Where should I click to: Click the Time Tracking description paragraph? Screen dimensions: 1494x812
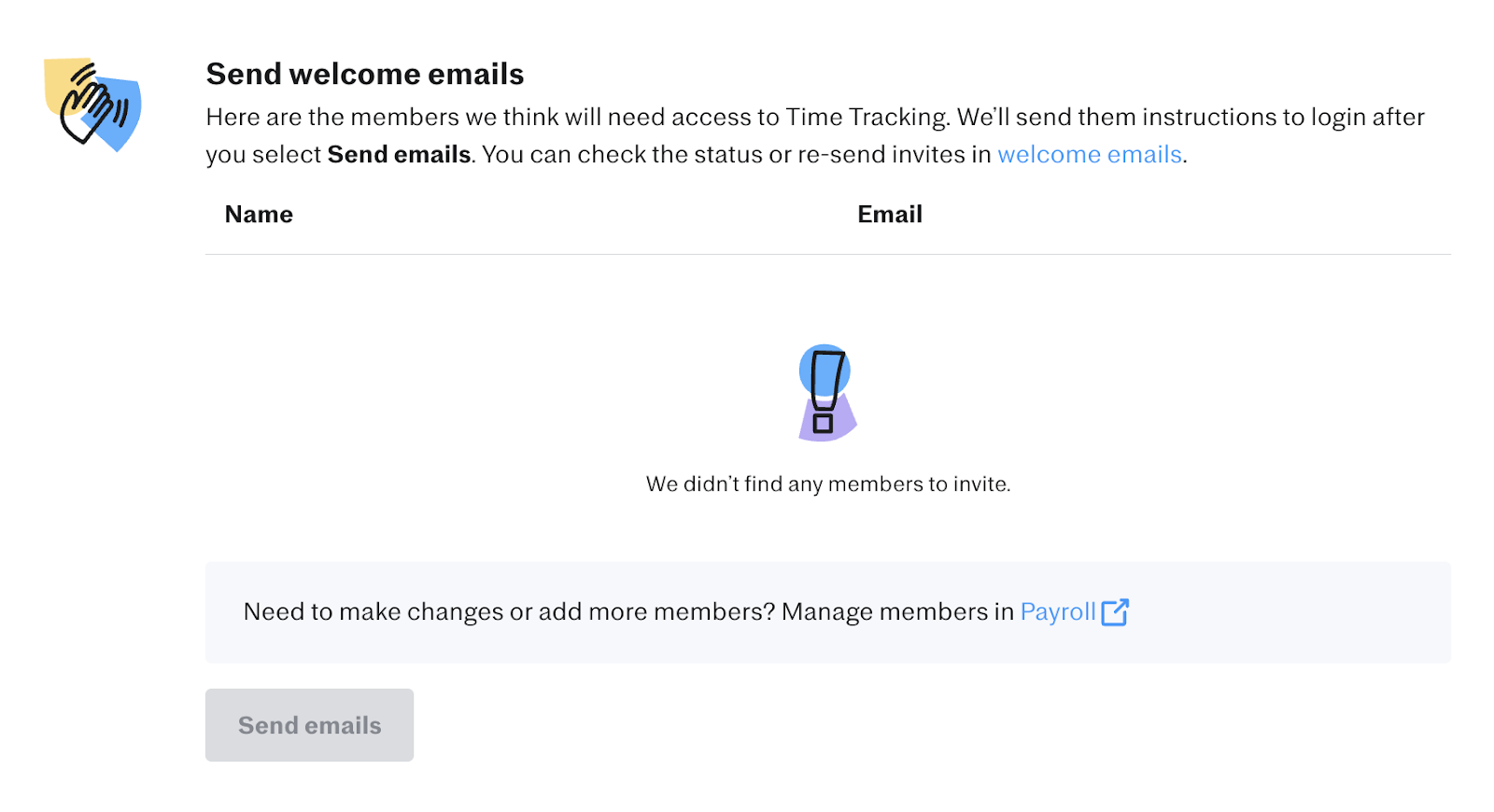pos(815,135)
